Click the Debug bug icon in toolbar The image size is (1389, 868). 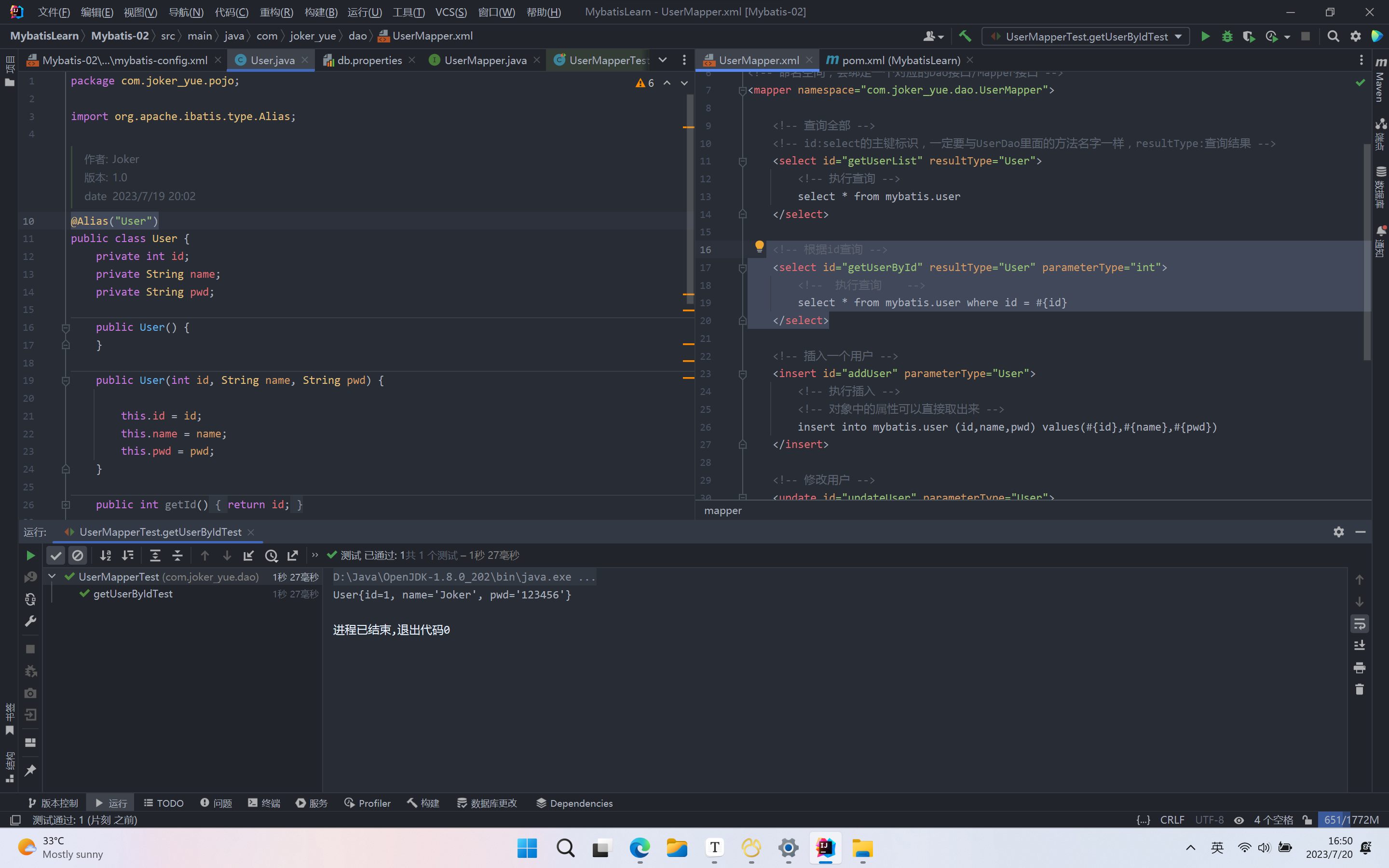pos(1227,36)
